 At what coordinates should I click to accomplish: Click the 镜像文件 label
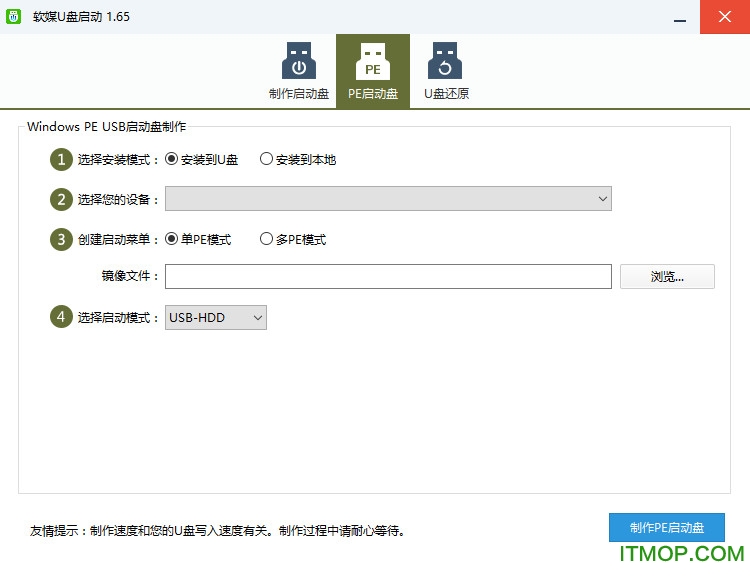130,276
